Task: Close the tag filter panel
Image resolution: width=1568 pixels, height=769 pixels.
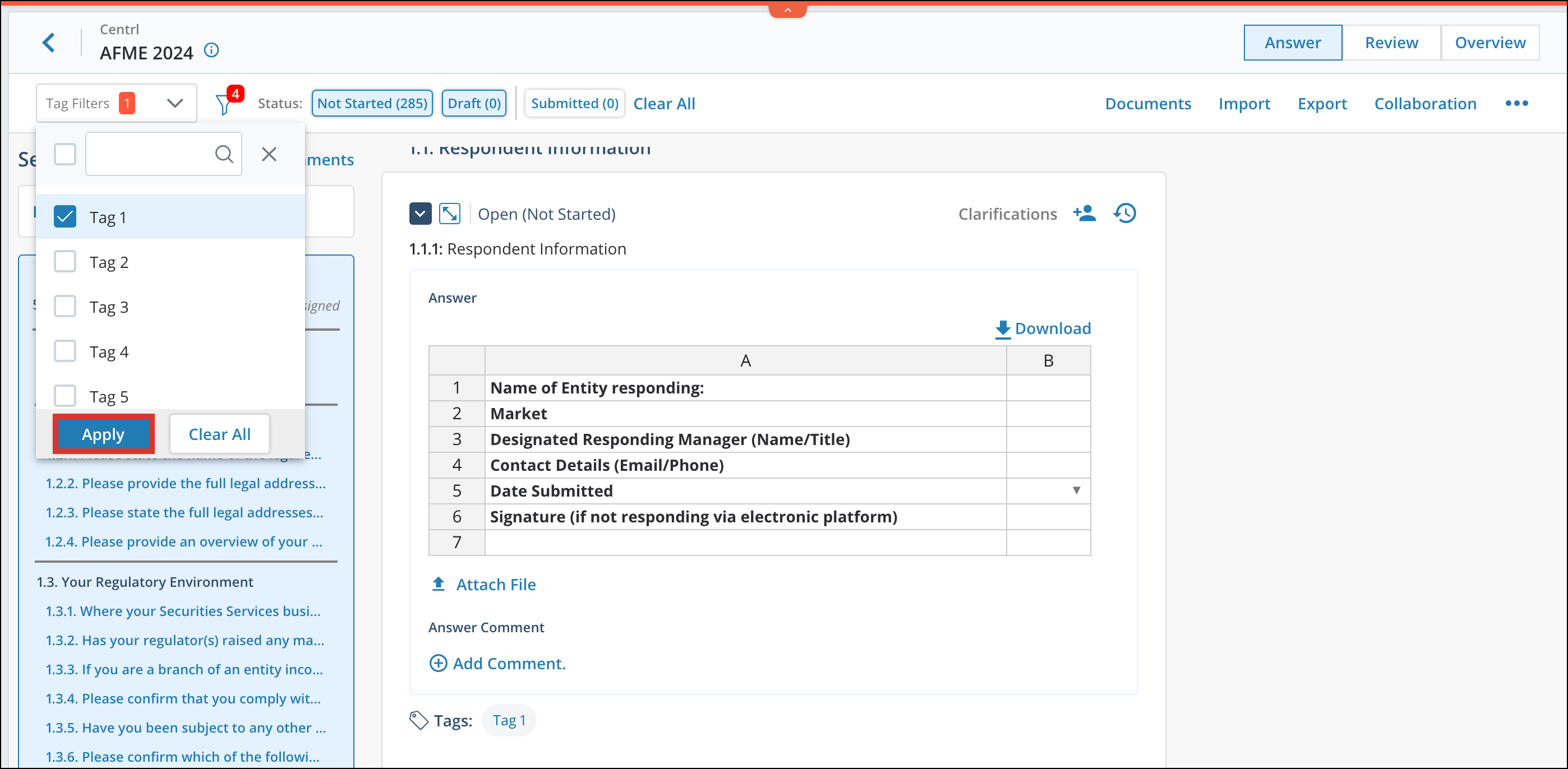Action: [x=269, y=154]
